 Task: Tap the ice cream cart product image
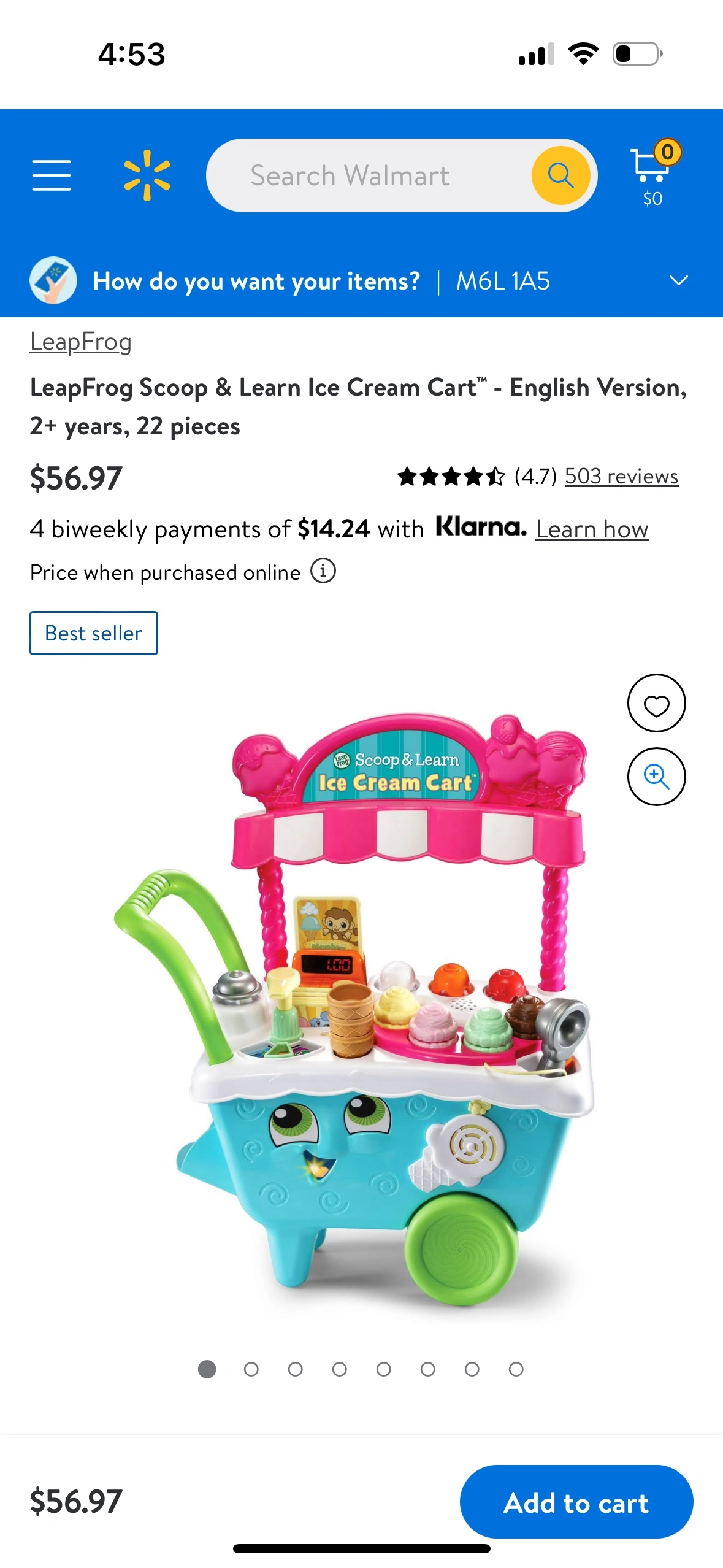(x=354, y=1009)
